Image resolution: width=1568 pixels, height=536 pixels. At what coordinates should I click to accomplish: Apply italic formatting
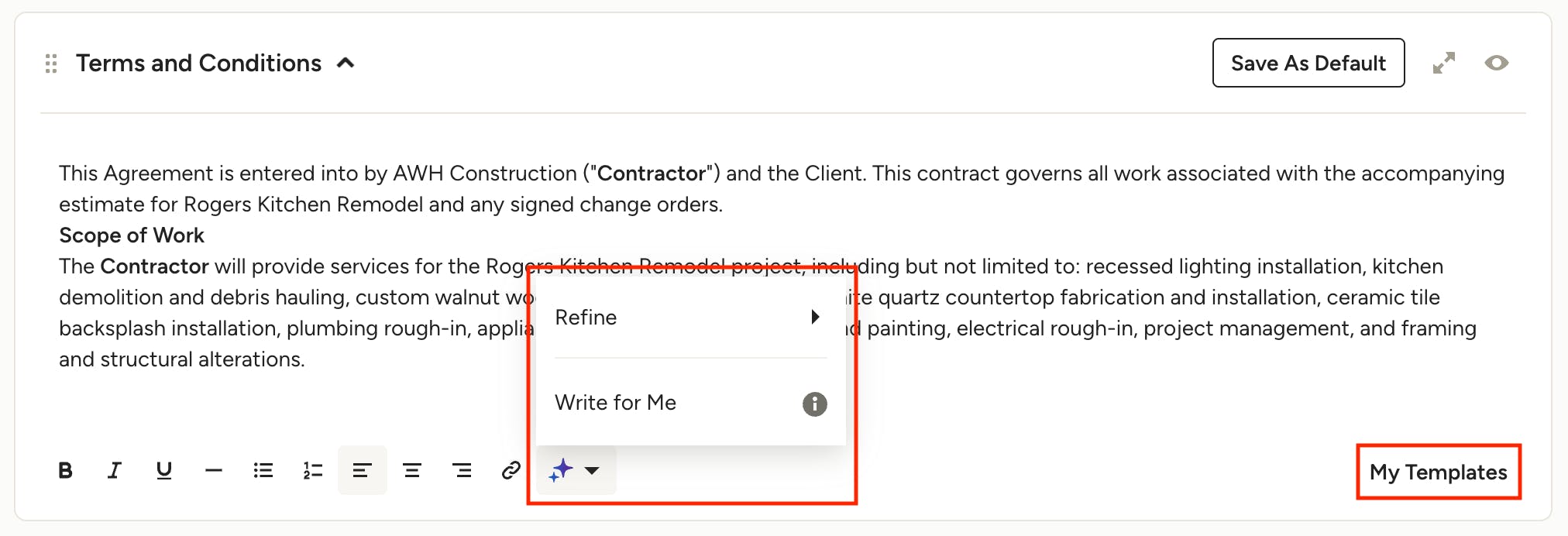pyautogui.click(x=115, y=470)
